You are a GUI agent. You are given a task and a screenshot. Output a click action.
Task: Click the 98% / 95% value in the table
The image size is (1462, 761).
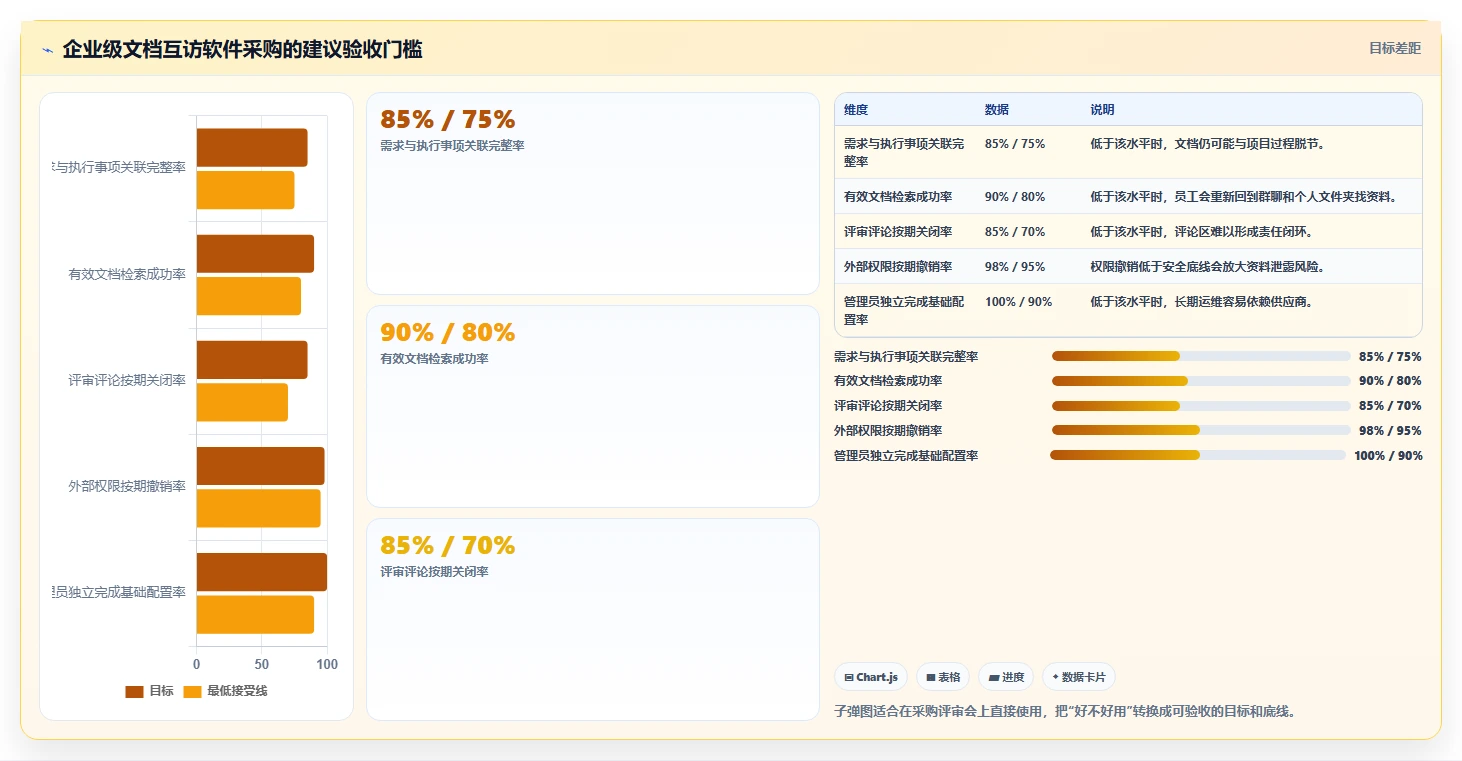(1015, 266)
